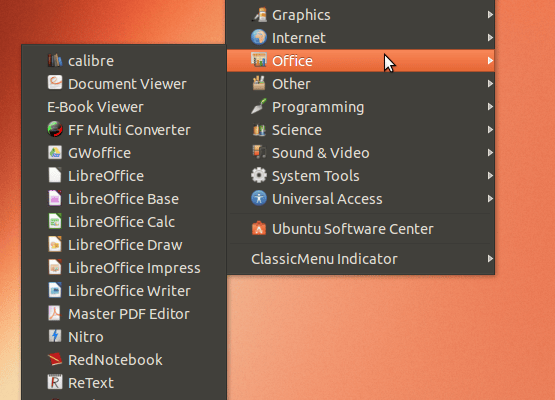Launch FF Multi Converter via its icon
Image resolution: width=555 pixels, height=400 pixels.
pyautogui.click(x=55, y=129)
